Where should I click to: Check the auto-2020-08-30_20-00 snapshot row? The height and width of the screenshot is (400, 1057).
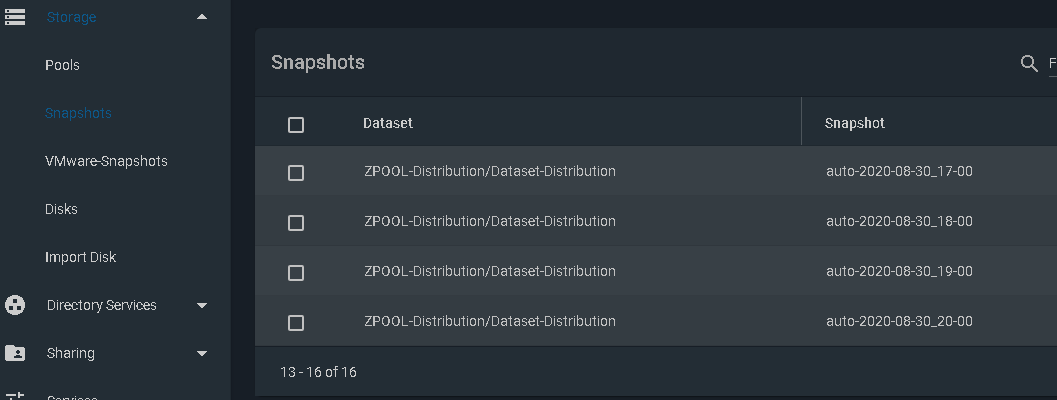[x=296, y=323]
